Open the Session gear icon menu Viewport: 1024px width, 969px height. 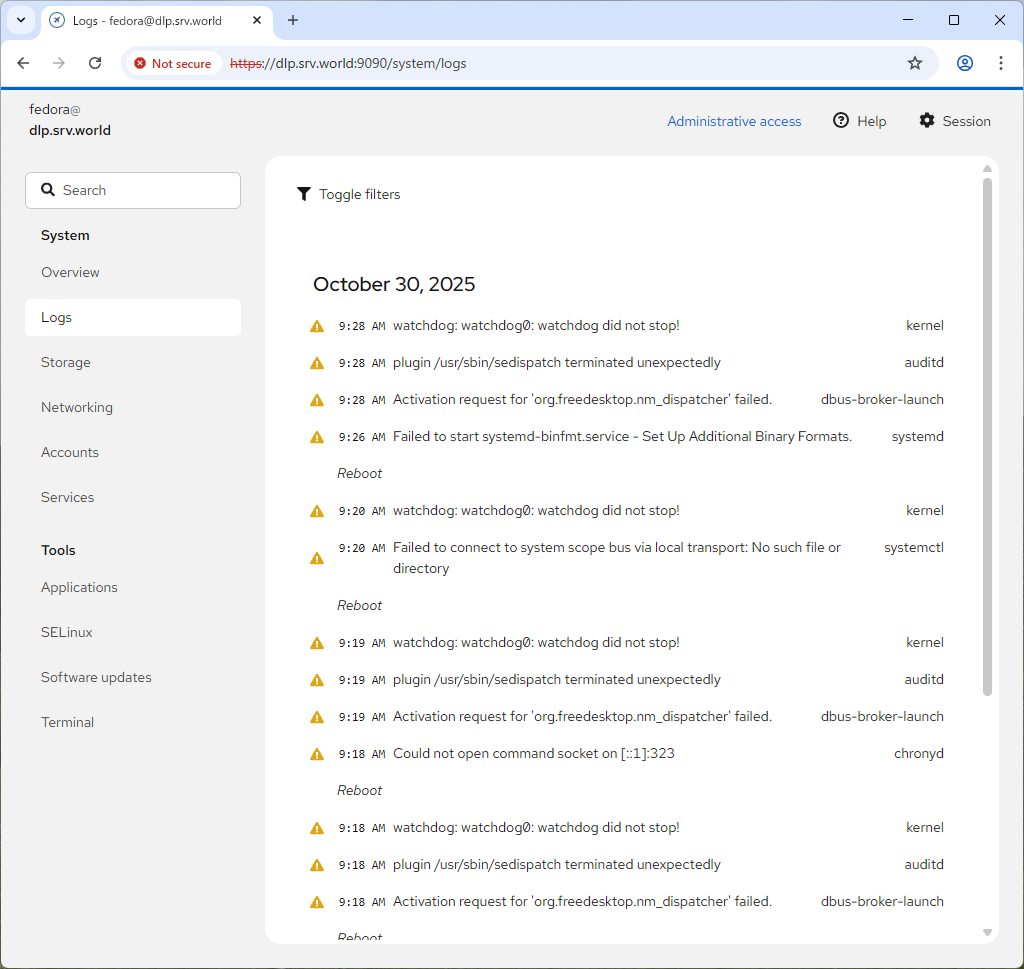927,121
